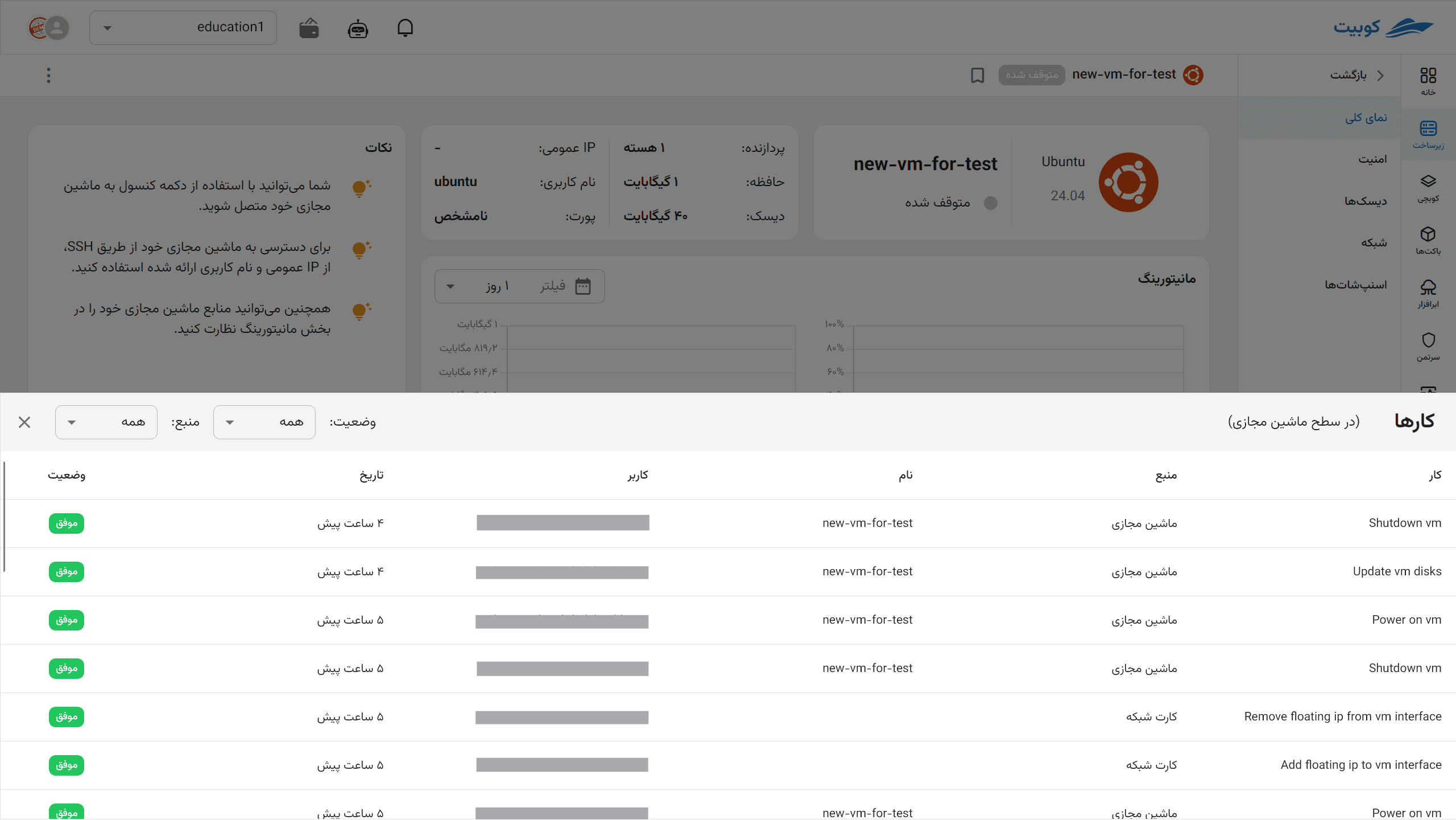Click Add floating ip to vm interface
The height and width of the screenshot is (820, 1456).
1360,765
